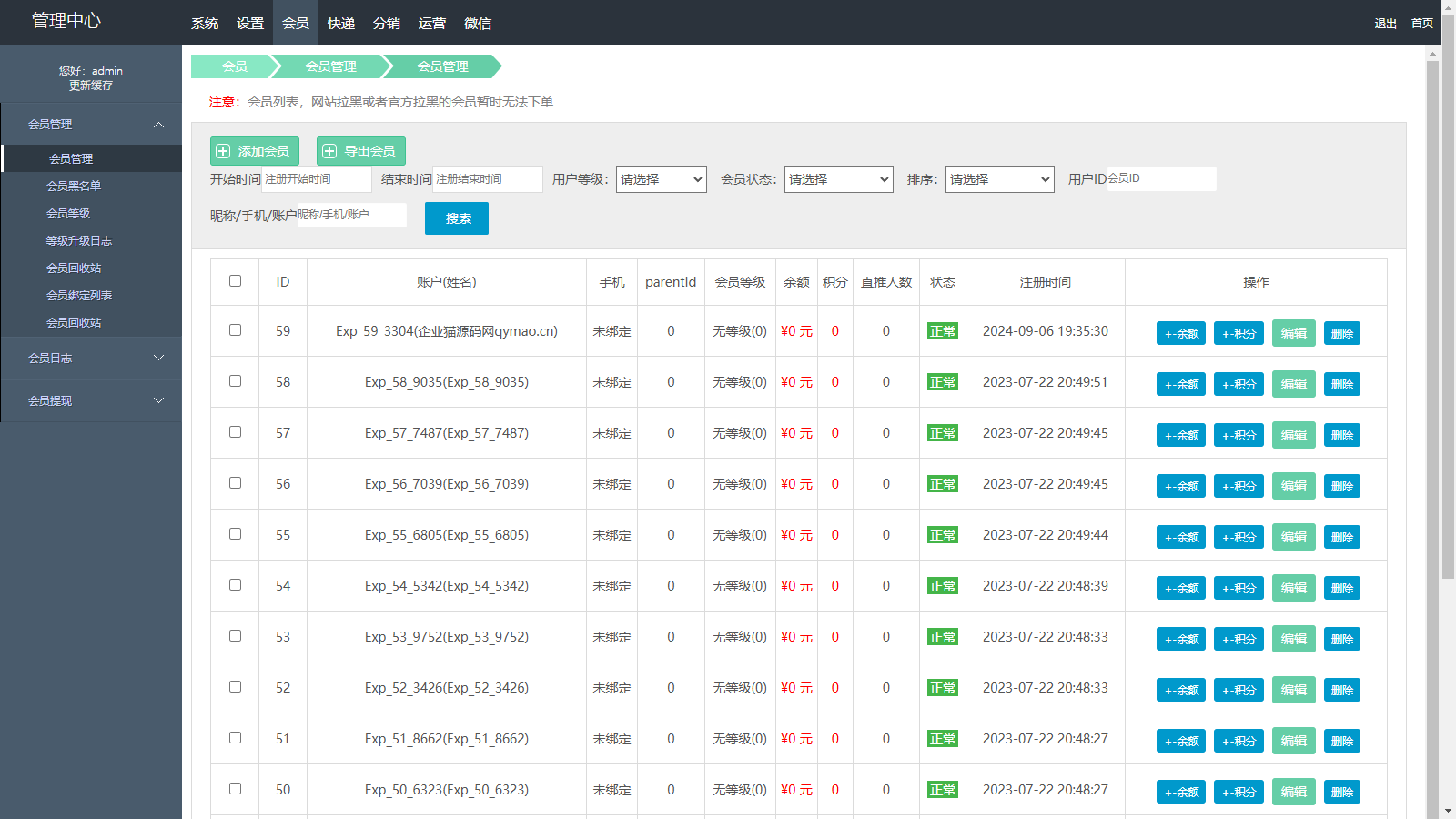Click the 添加会员 plus button

pyautogui.click(x=254, y=151)
